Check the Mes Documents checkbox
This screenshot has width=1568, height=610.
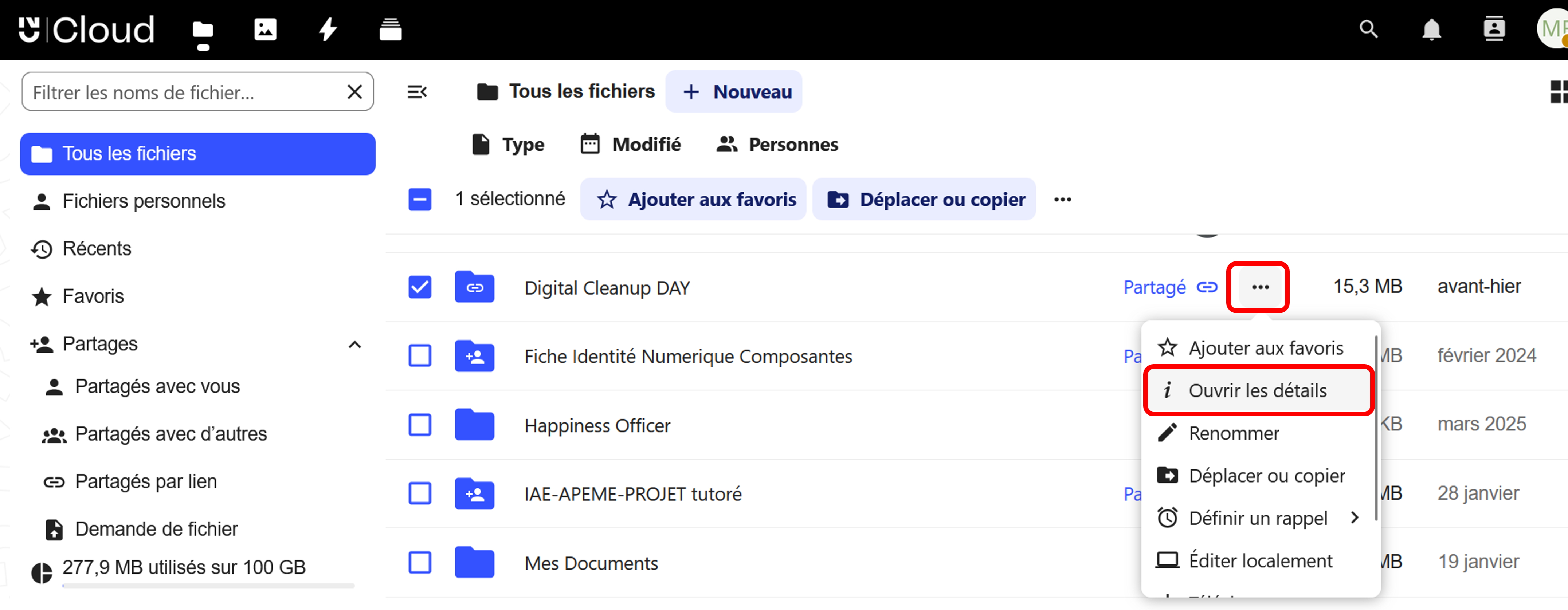[x=420, y=562]
